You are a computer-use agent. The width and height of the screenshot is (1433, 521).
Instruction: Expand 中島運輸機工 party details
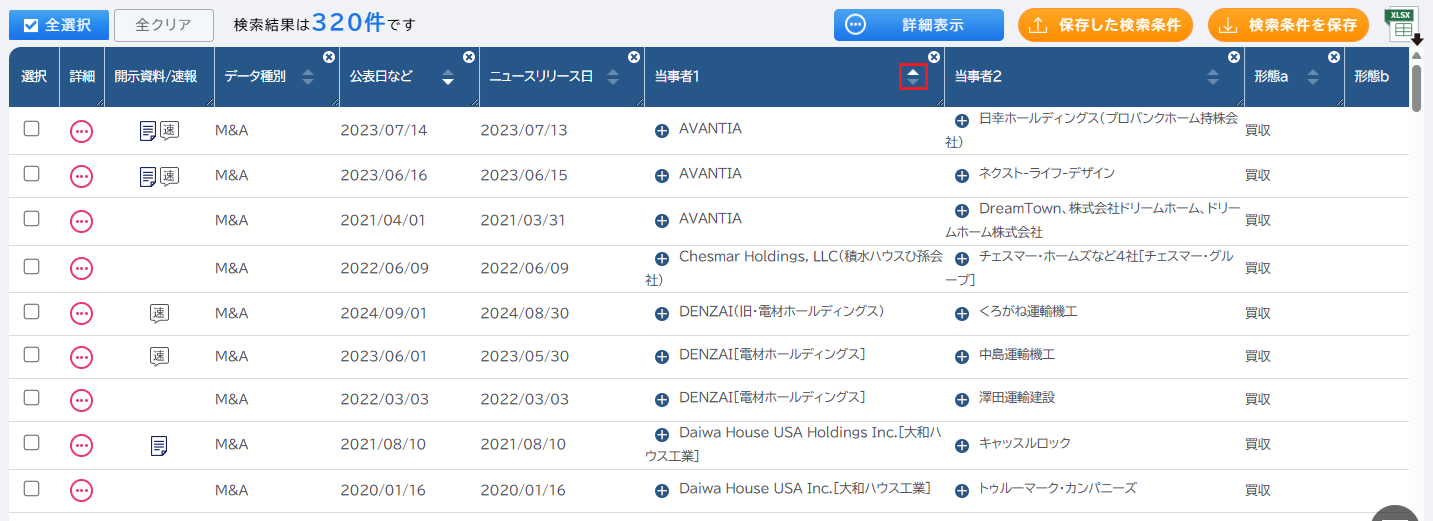coord(962,357)
